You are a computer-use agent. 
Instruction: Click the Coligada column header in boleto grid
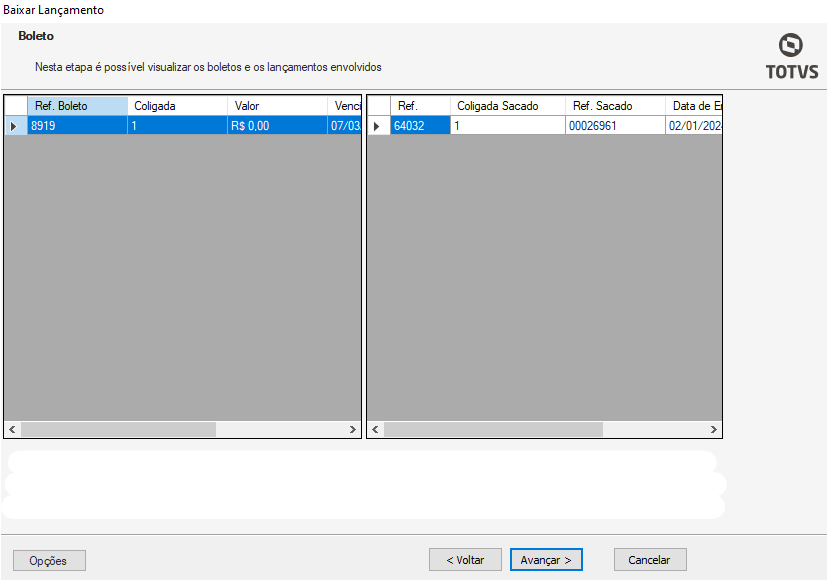point(177,106)
